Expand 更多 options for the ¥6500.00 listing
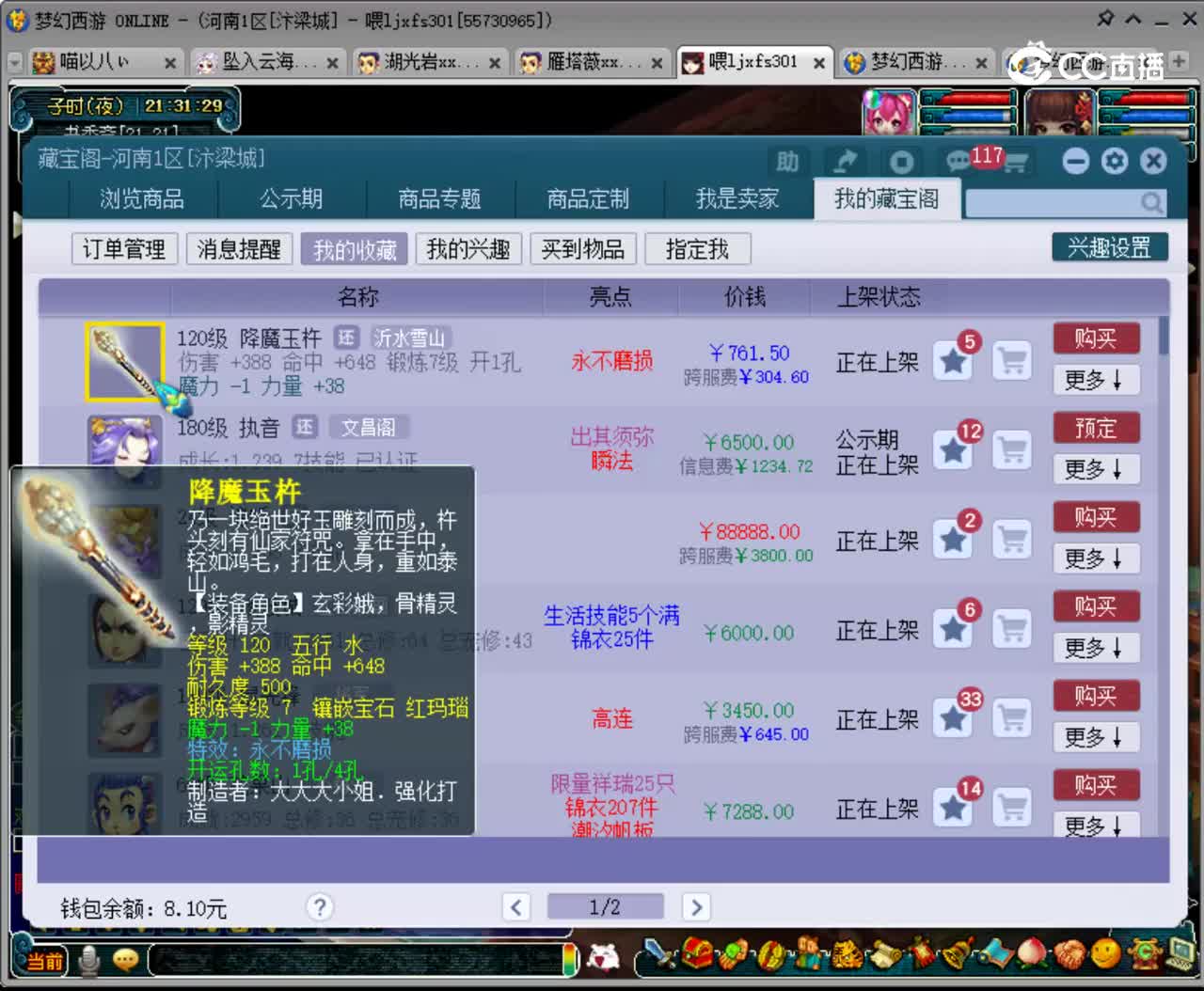 tap(1095, 469)
